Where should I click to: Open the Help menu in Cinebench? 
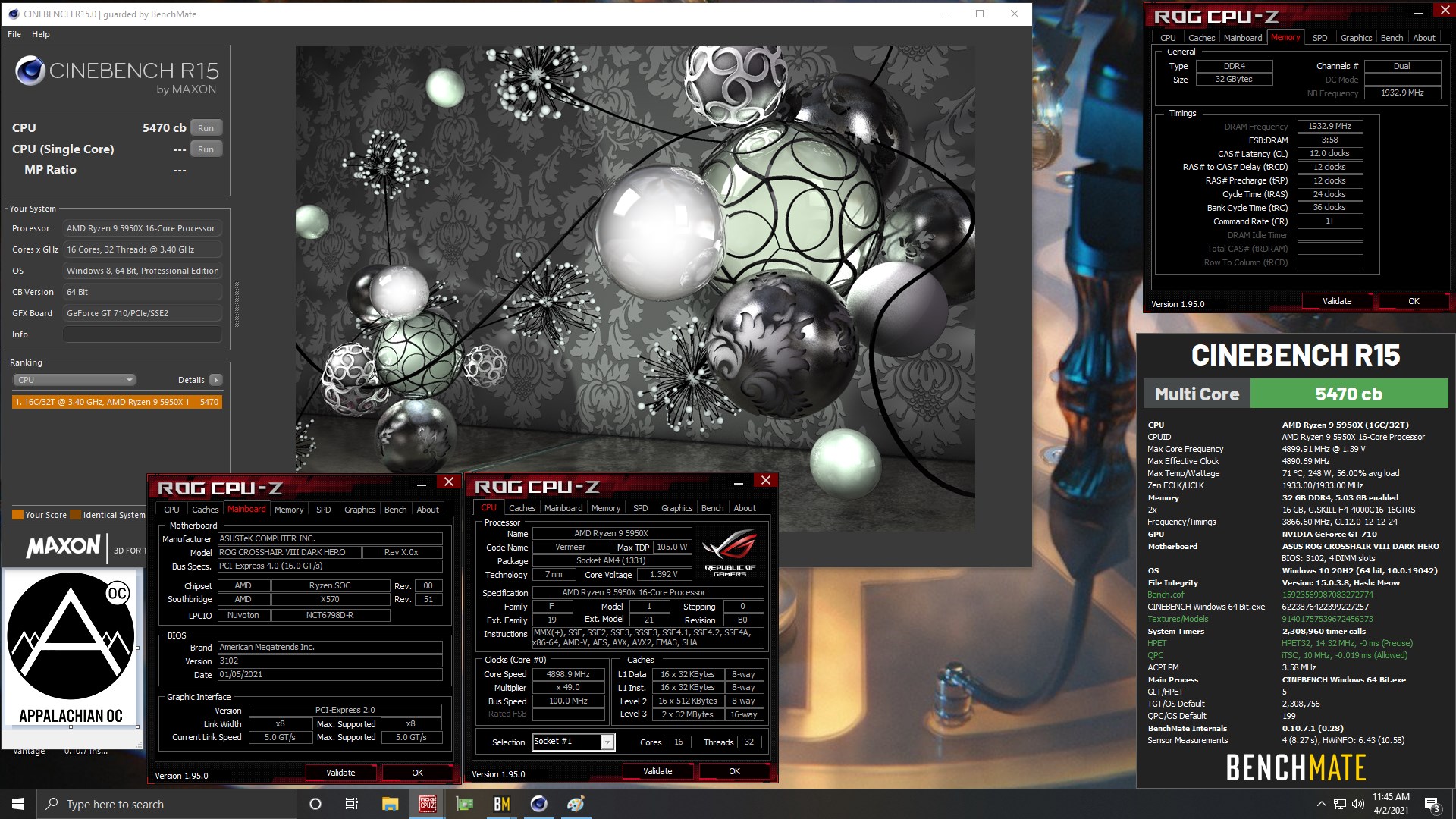(41, 34)
